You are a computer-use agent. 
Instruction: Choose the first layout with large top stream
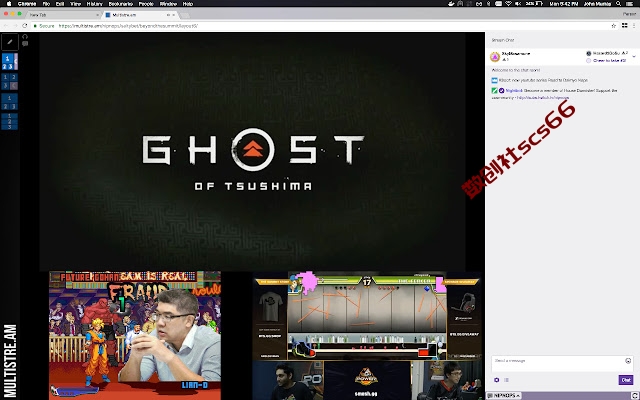(x=10, y=62)
